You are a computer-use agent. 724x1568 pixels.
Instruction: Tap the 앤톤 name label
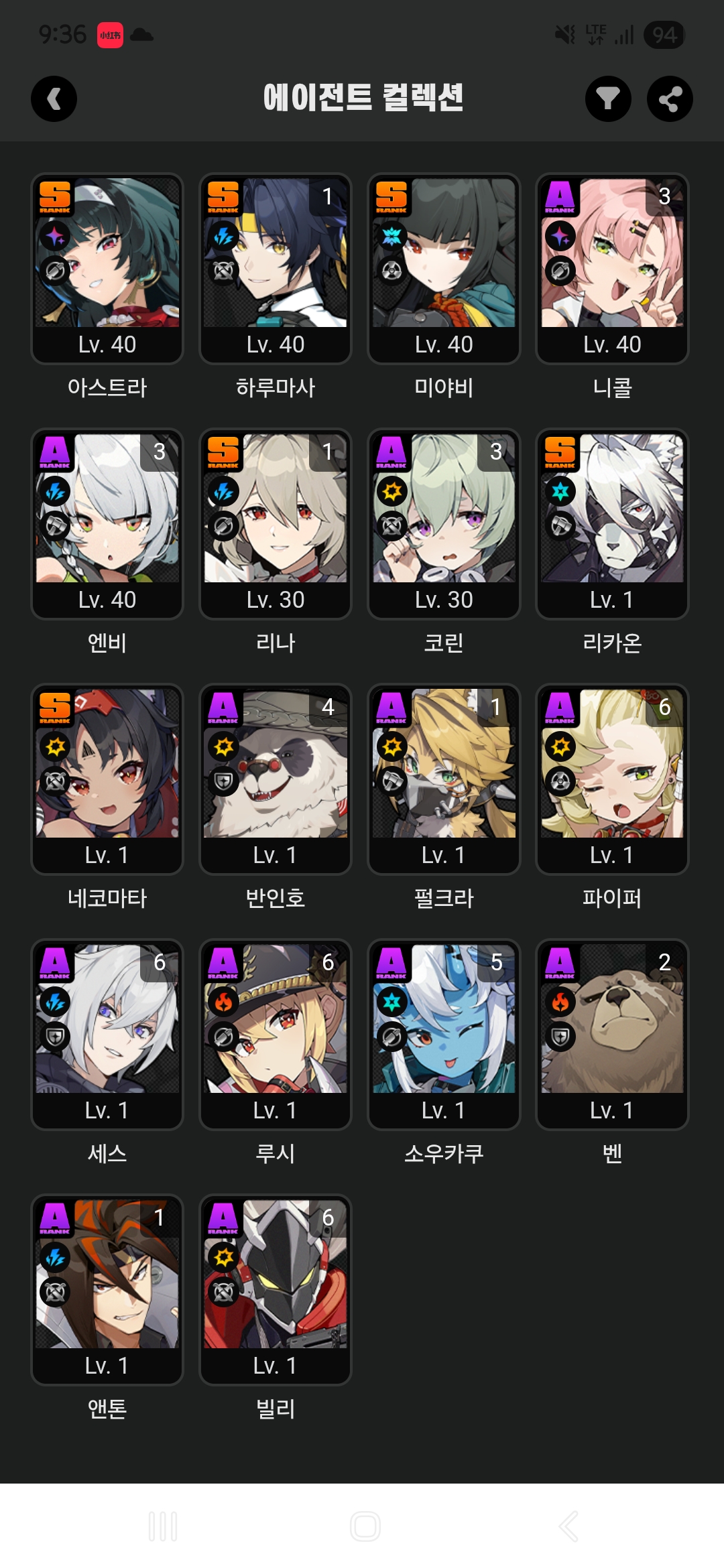click(x=107, y=1409)
